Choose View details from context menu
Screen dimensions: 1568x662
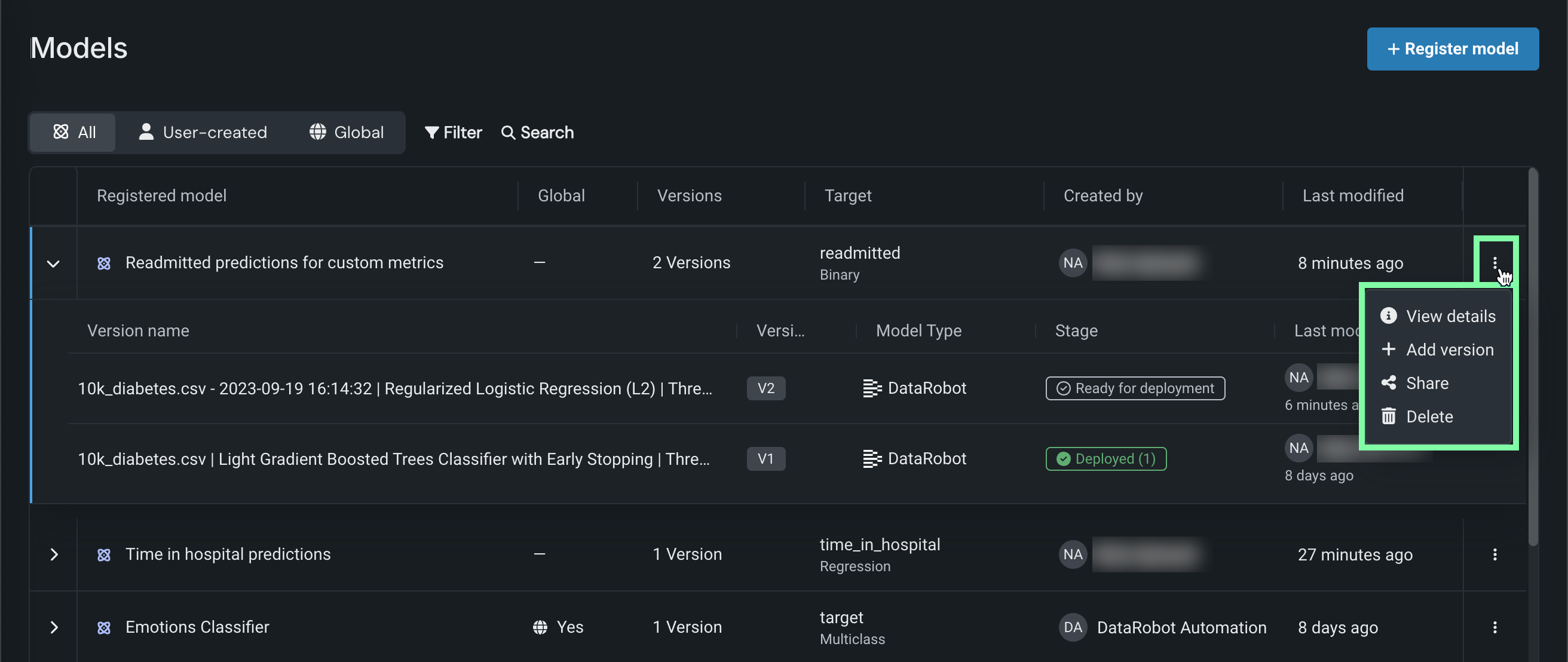(1450, 317)
